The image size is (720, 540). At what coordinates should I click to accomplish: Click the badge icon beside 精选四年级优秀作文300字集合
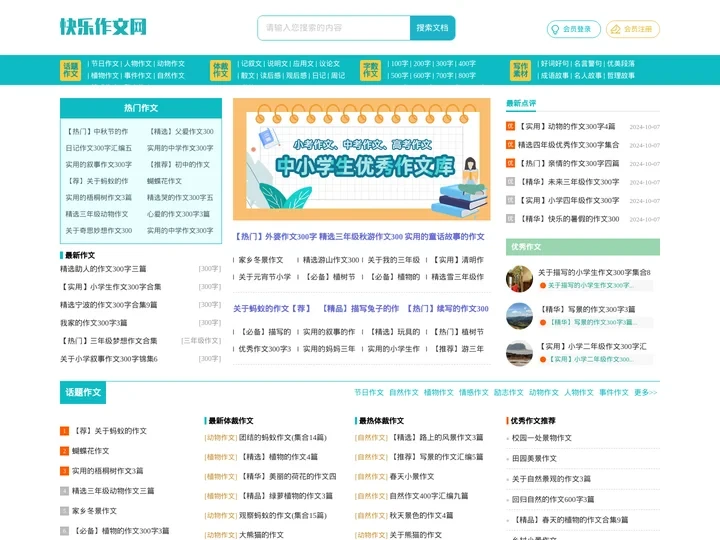510,145
